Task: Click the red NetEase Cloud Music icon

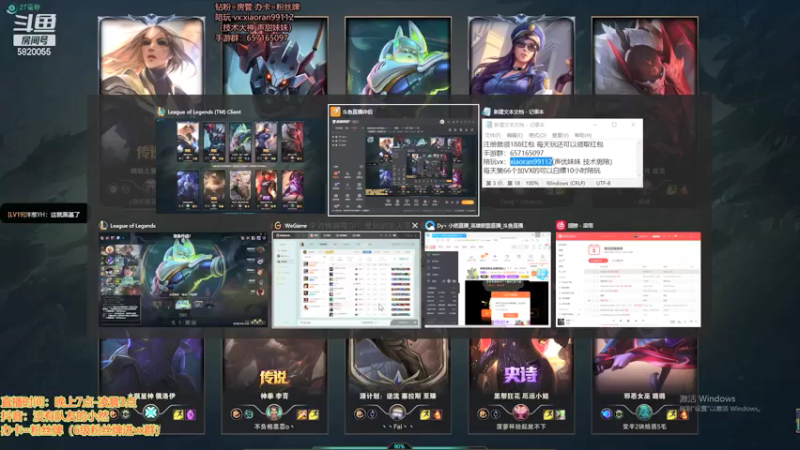Action: click(561, 226)
